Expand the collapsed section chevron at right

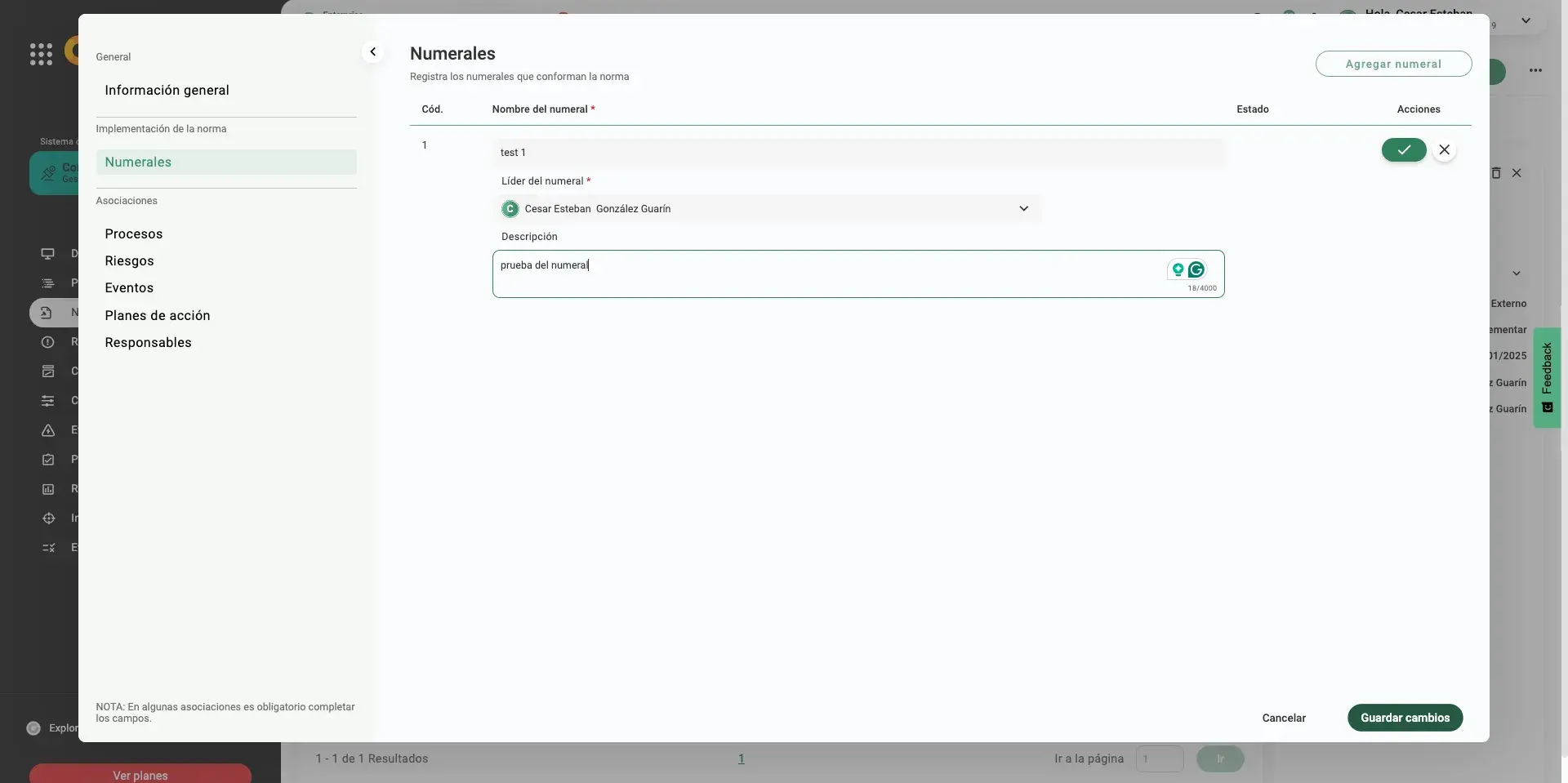[x=1516, y=274]
